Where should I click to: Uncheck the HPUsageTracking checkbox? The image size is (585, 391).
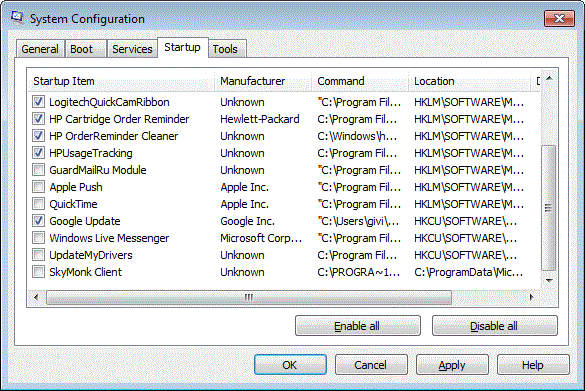[38, 153]
